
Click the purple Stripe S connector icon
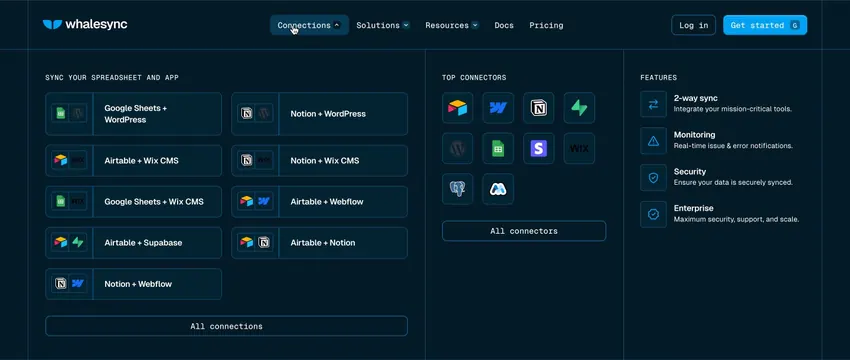click(x=539, y=149)
